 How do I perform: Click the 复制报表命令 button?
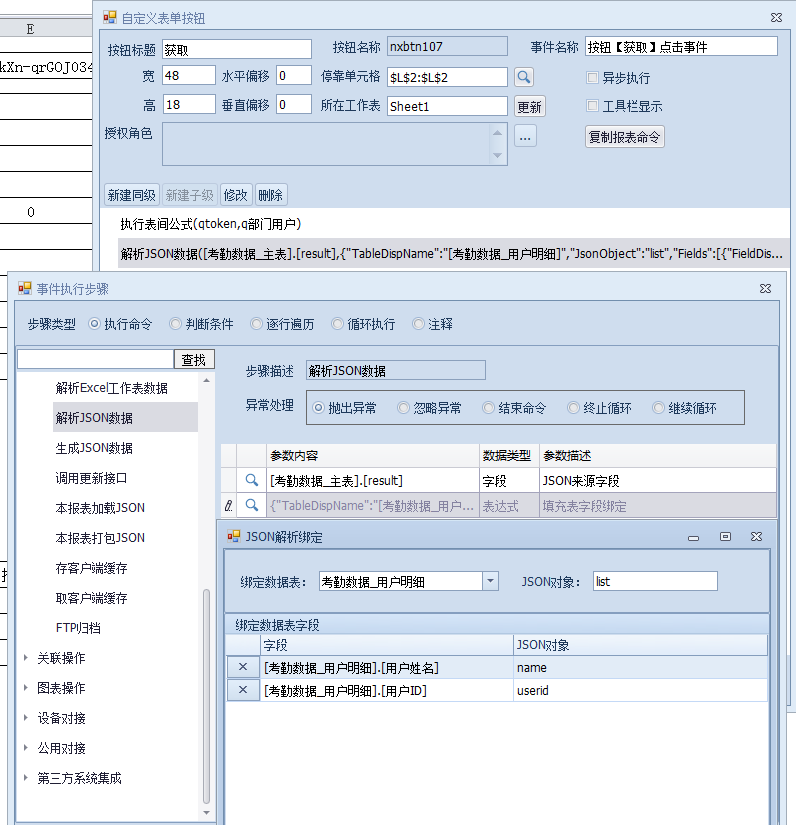625,137
